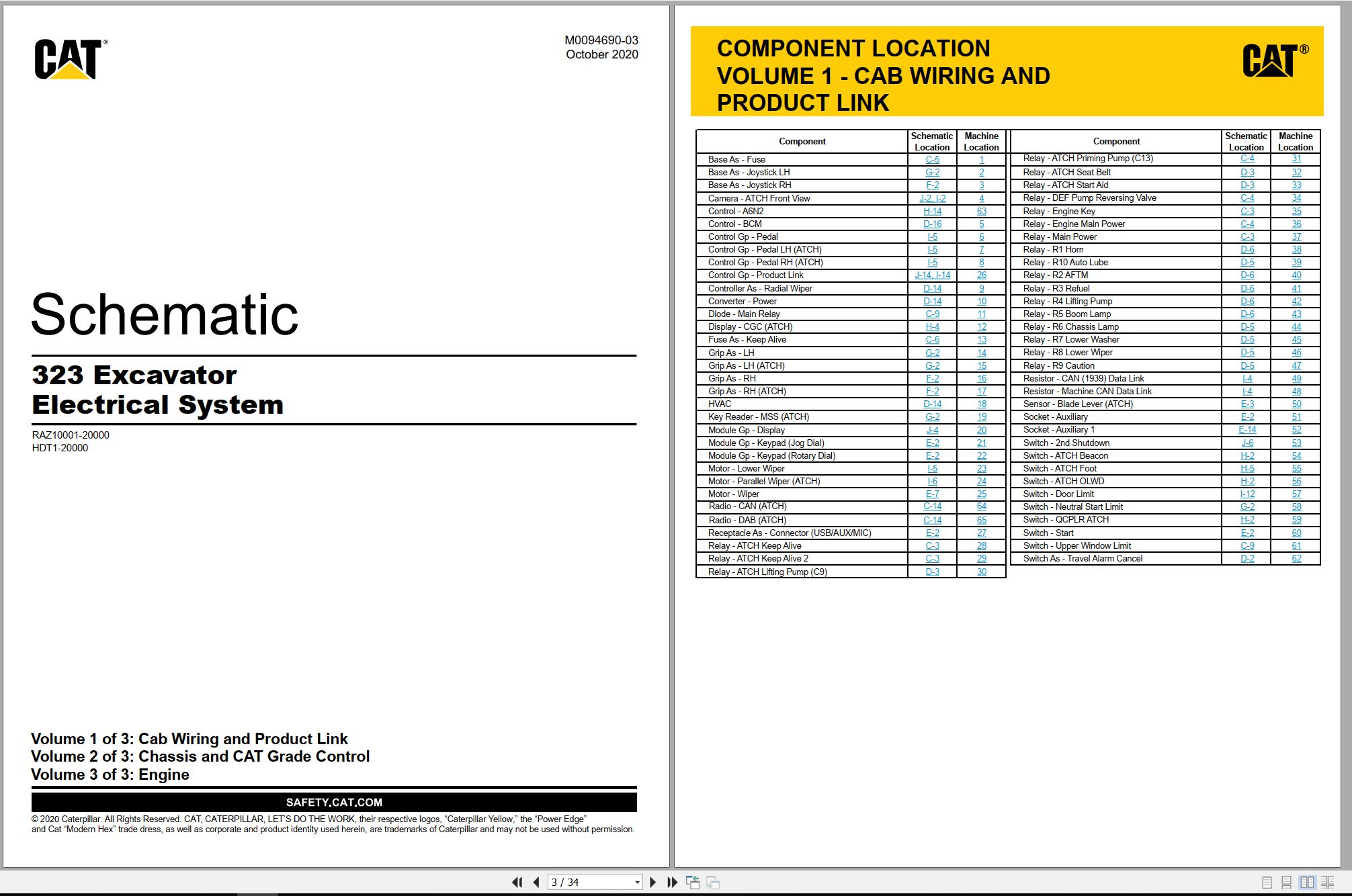Click I-6 link for Motor - Parallel Wiper (ATCH)
Viewport: 1352px width, 896px height.
tap(932, 481)
